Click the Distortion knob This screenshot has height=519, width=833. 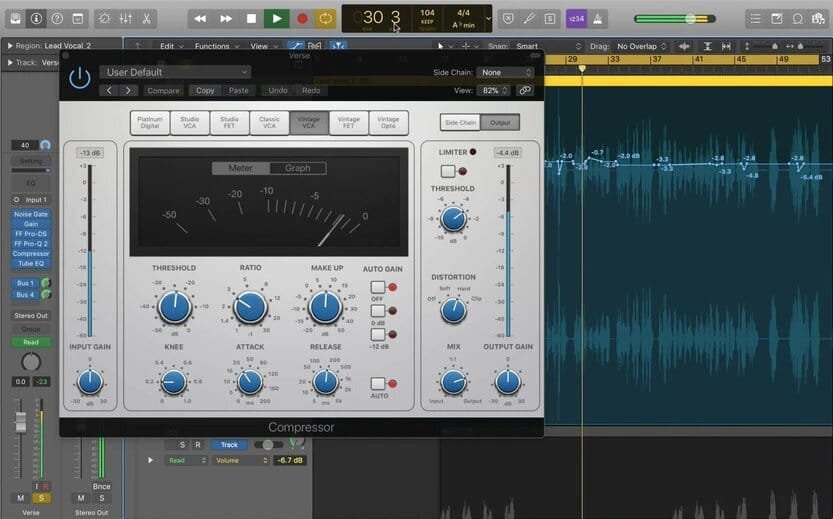[453, 311]
